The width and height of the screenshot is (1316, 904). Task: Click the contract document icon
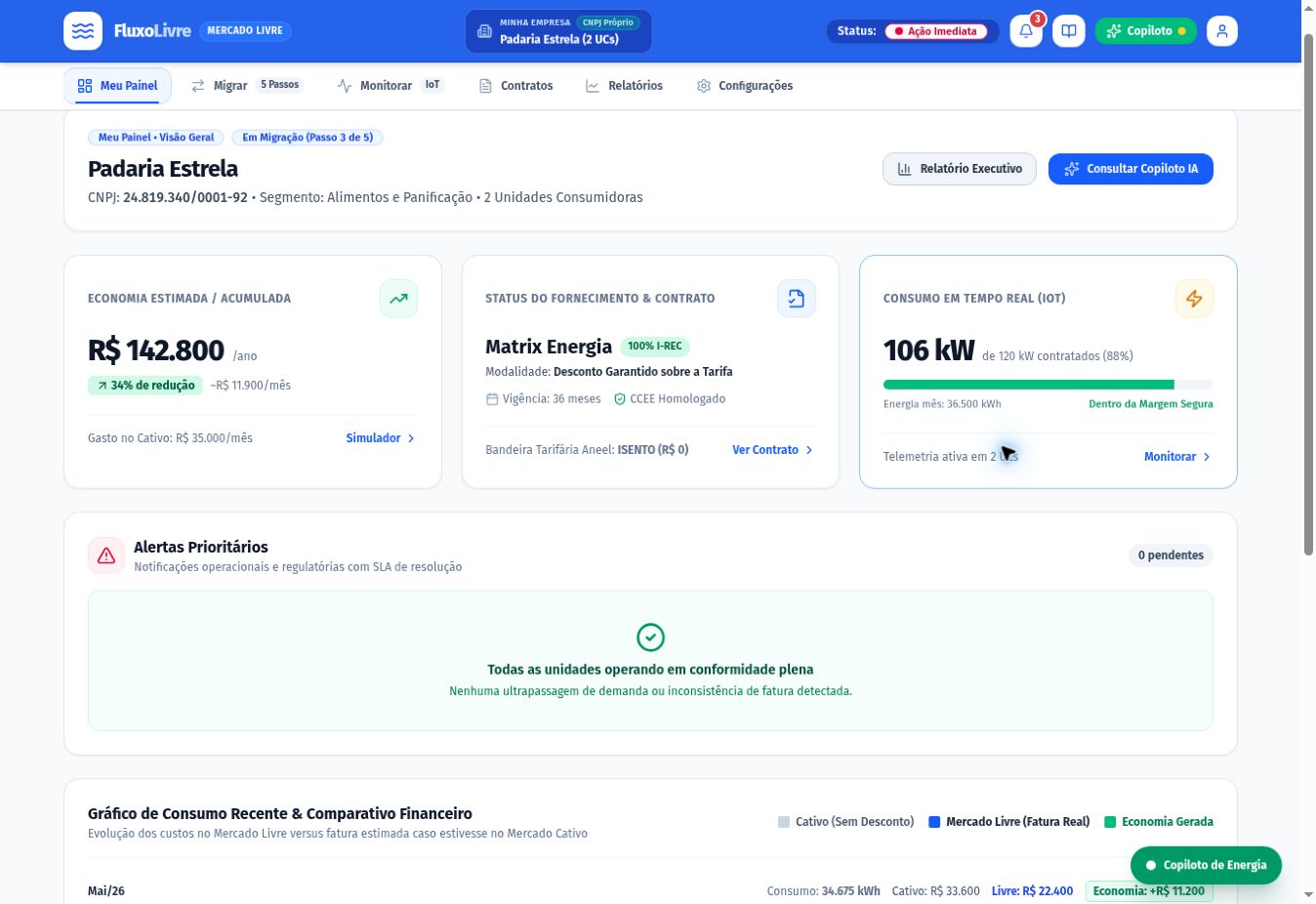(797, 299)
